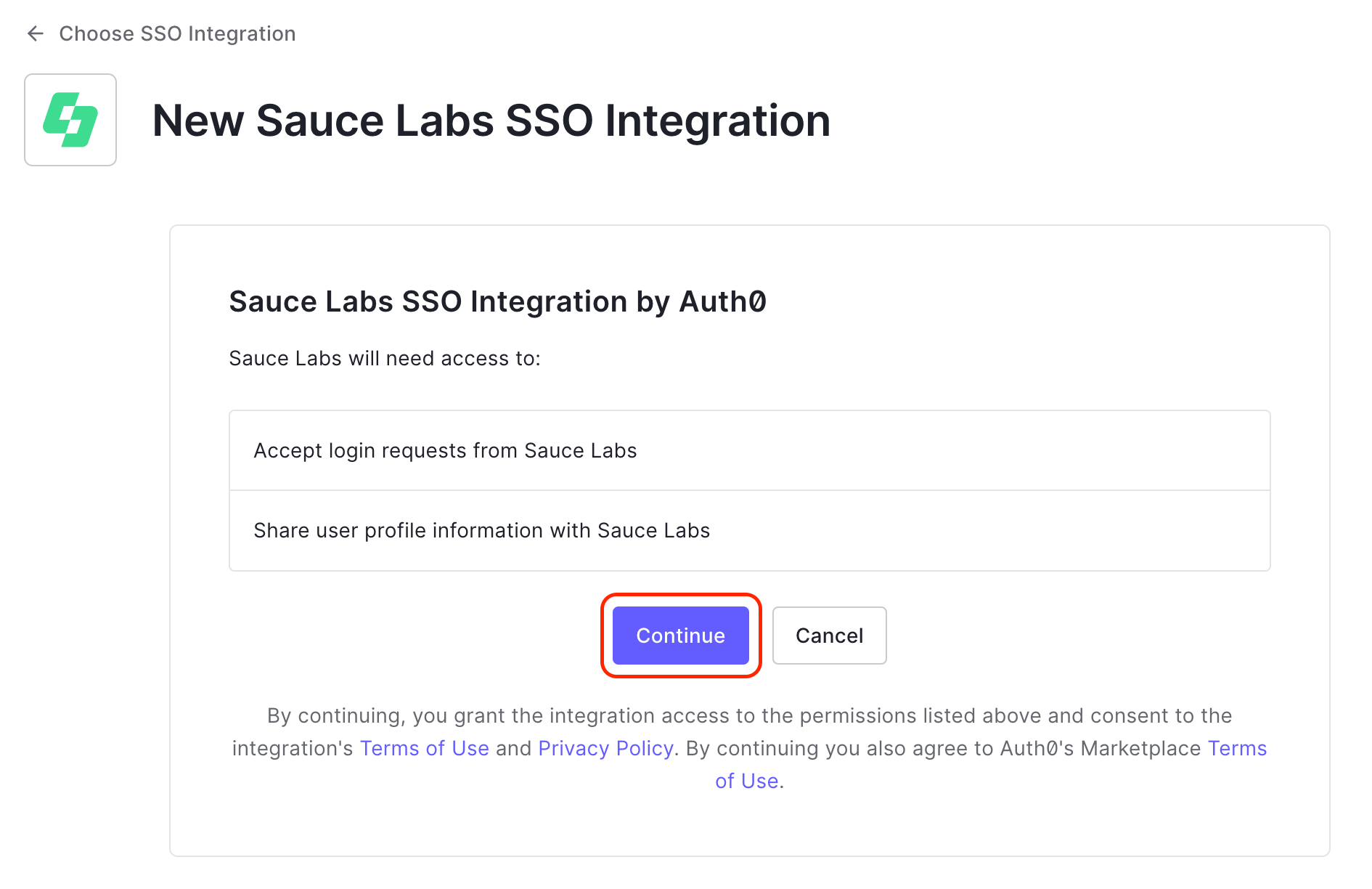The height and width of the screenshot is (889, 1372).
Task: Open the integration's "Terms of Use" link
Action: click(424, 748)
